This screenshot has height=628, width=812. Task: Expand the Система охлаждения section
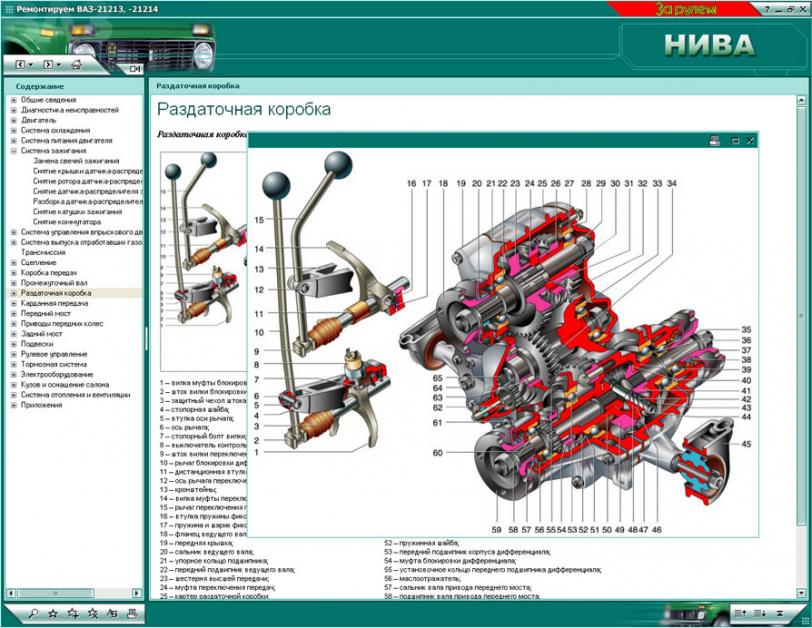point(14,130)
